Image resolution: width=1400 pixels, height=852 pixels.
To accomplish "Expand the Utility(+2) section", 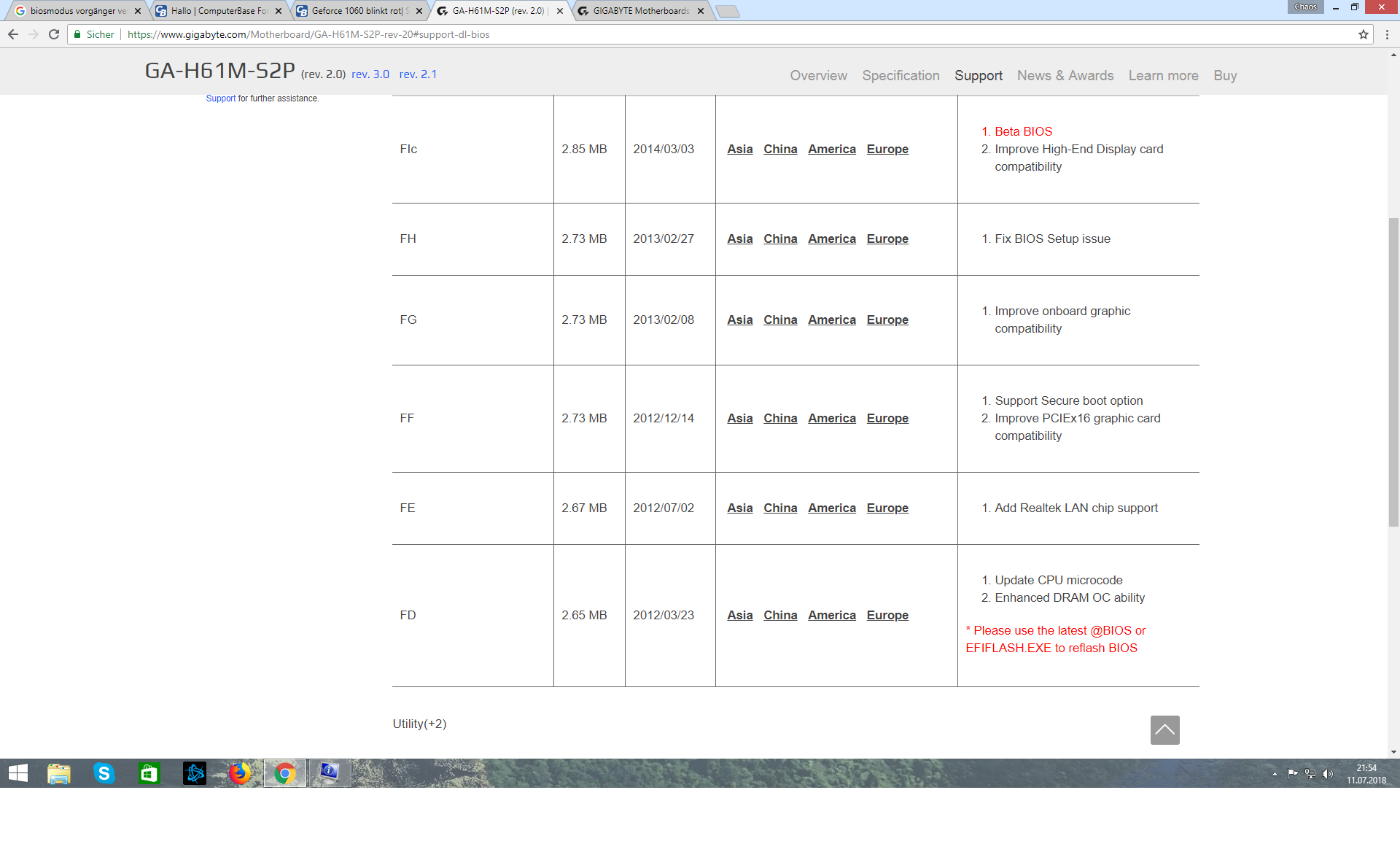I will tap(419, 724).
